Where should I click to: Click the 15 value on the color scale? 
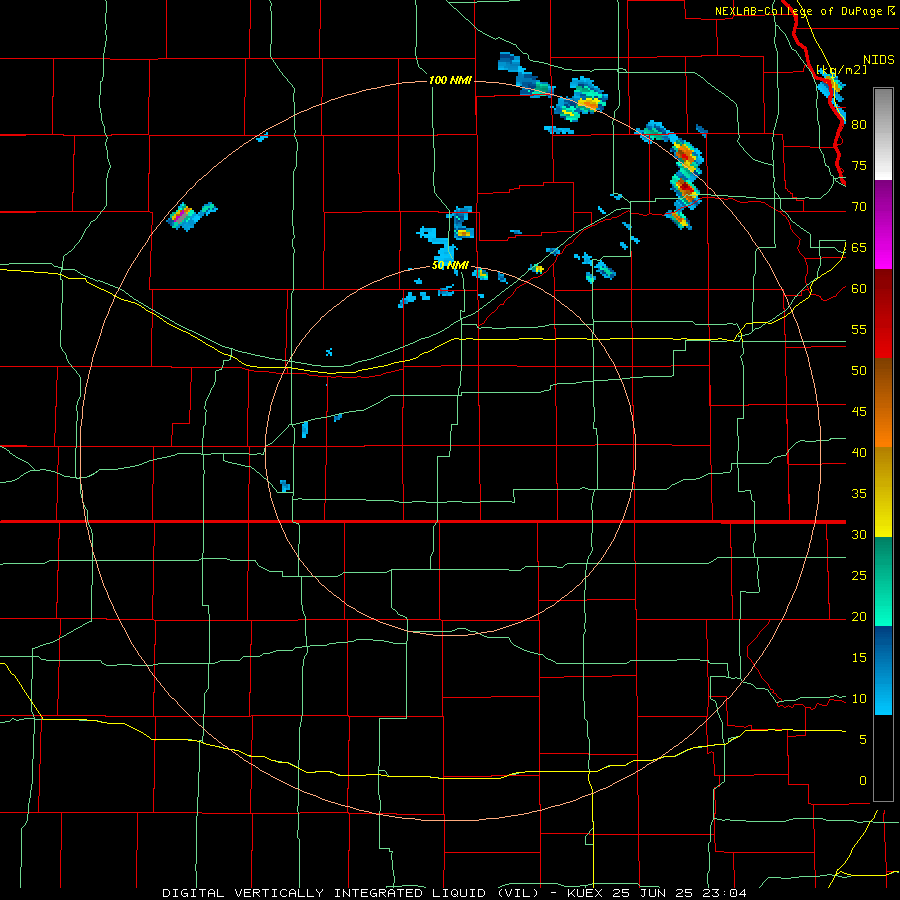pos(859,657)
